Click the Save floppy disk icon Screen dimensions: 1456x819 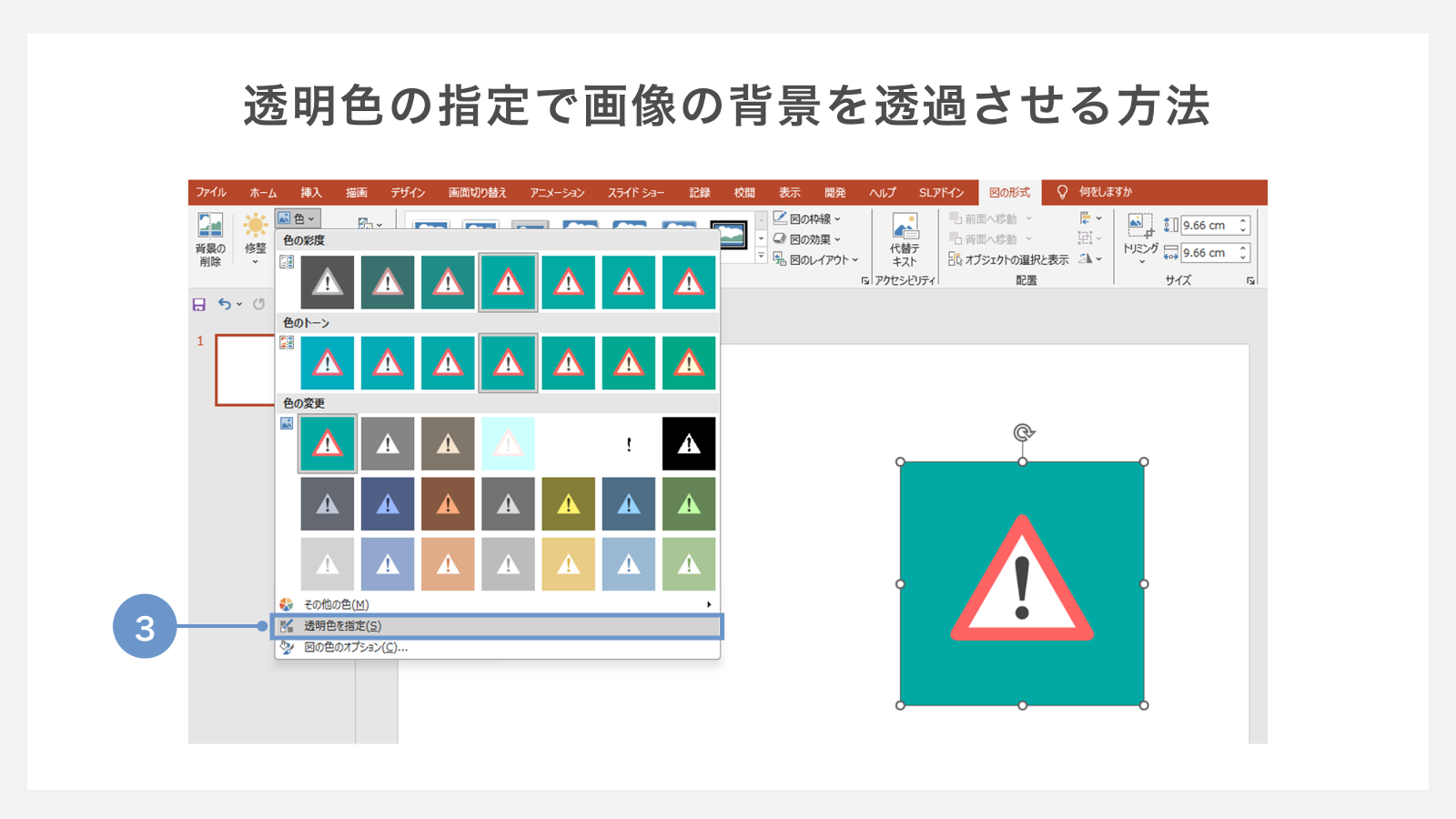click(199, 304)
